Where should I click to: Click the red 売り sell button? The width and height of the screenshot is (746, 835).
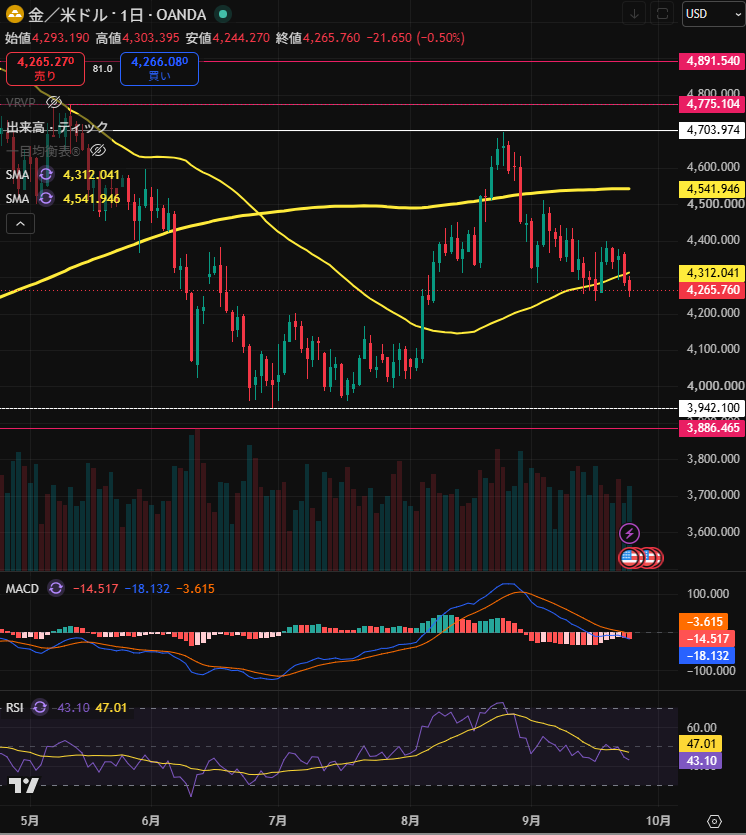[x=45, y=69]
